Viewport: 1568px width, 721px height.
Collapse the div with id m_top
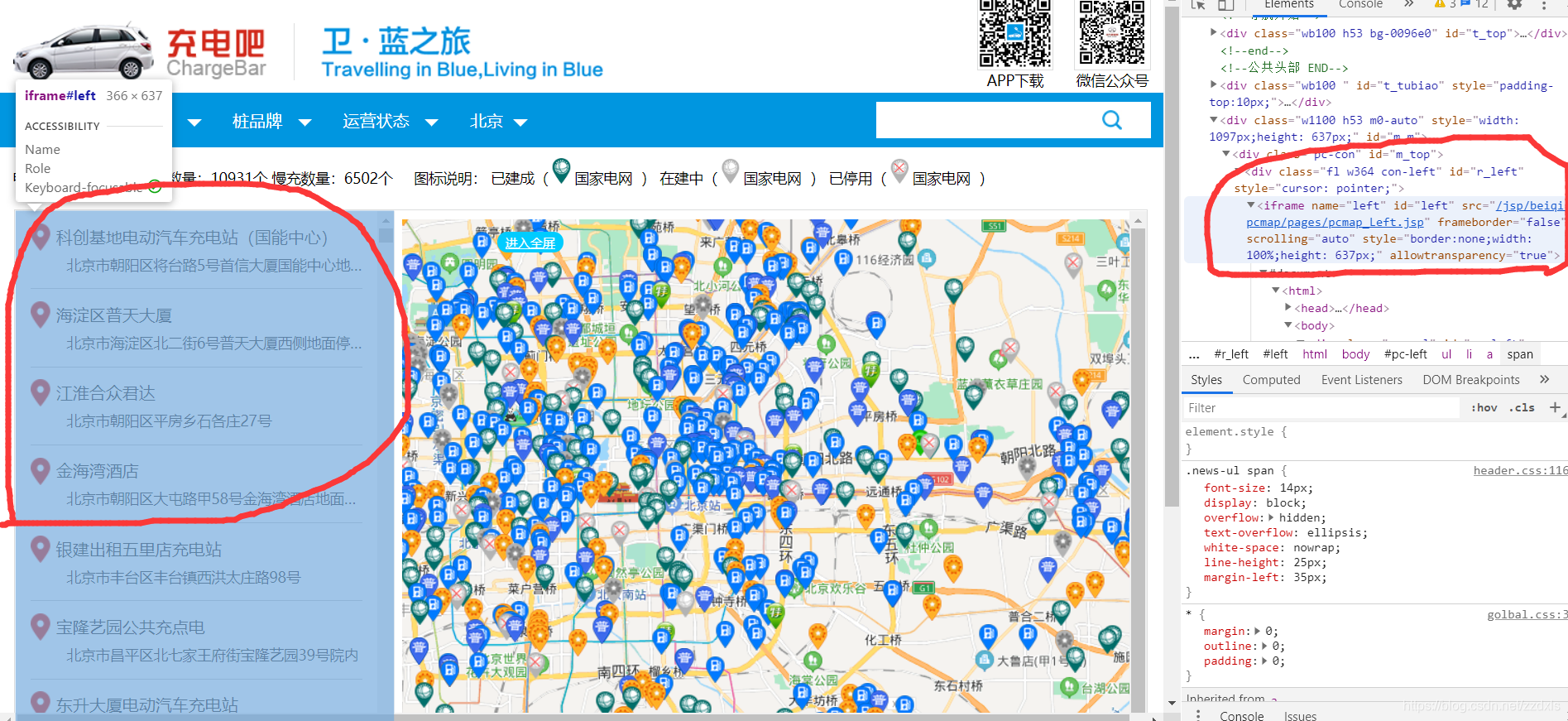1226,154
